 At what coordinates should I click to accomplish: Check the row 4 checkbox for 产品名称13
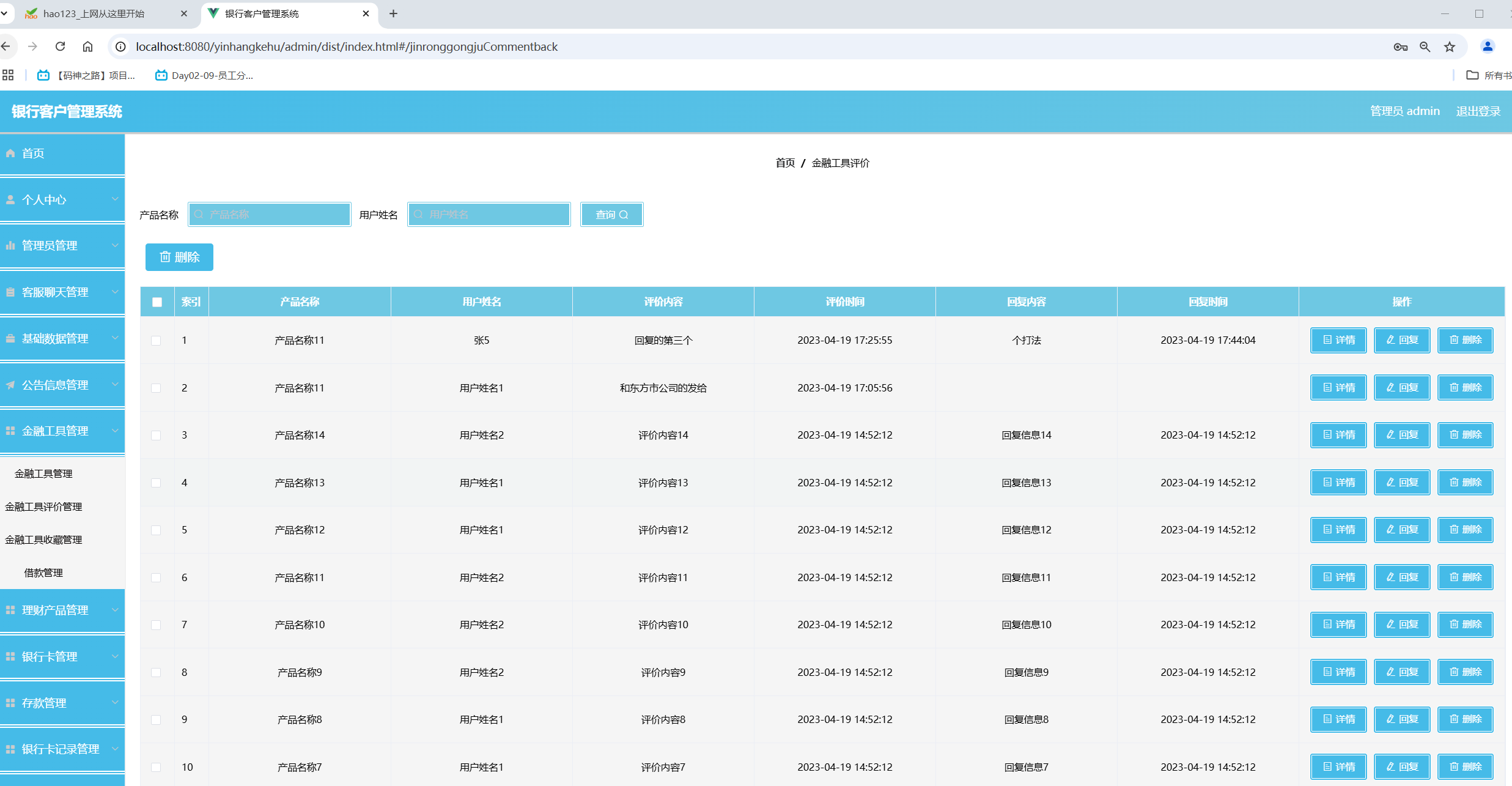156,483
